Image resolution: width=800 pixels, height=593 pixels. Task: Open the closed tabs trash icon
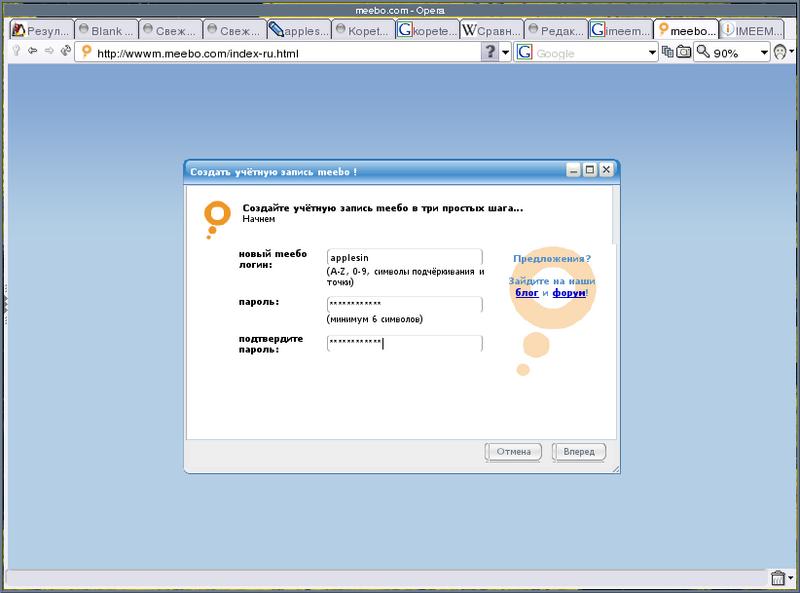[x=778, y=578]
